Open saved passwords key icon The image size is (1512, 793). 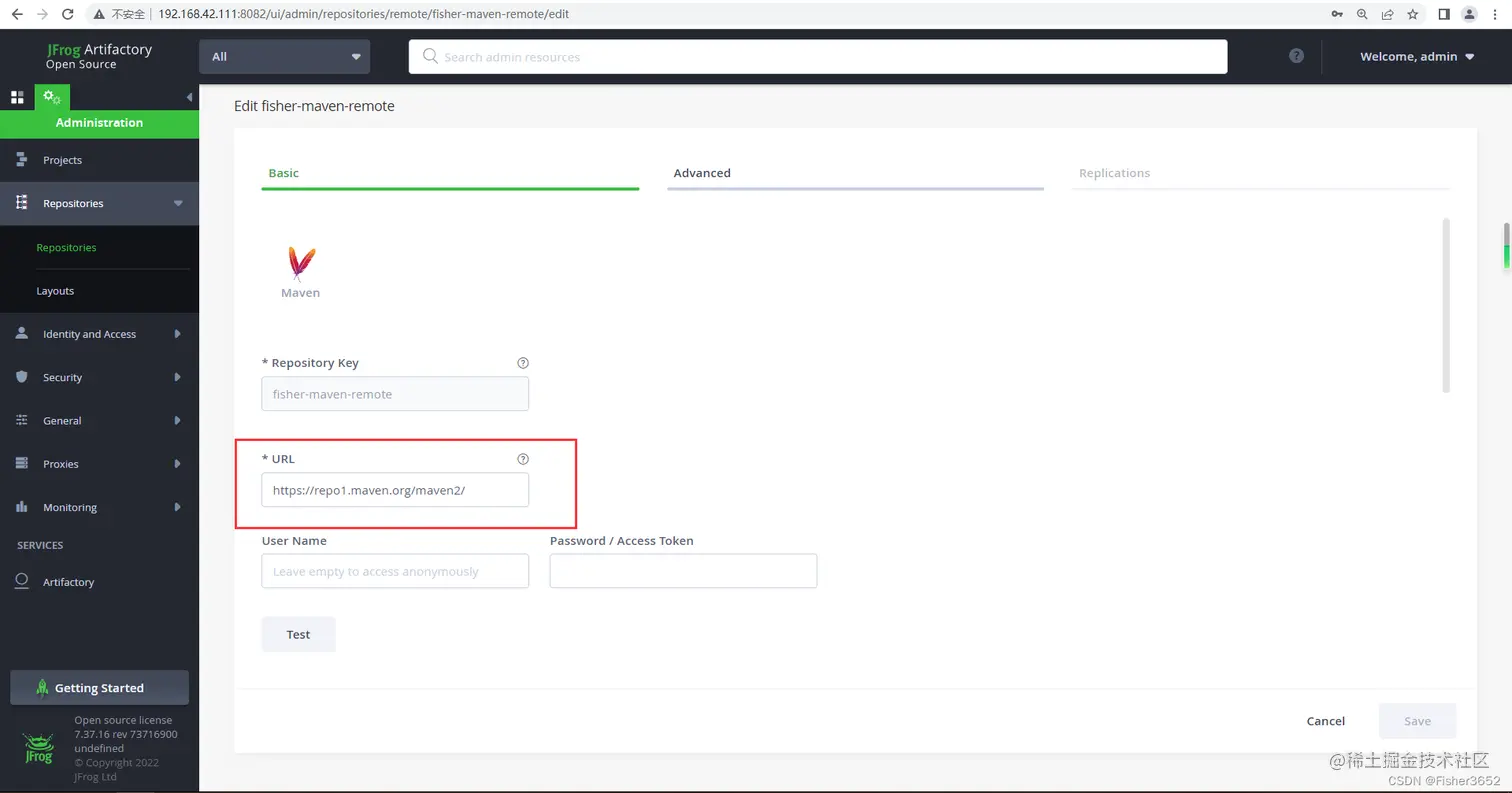point(1337,14)
